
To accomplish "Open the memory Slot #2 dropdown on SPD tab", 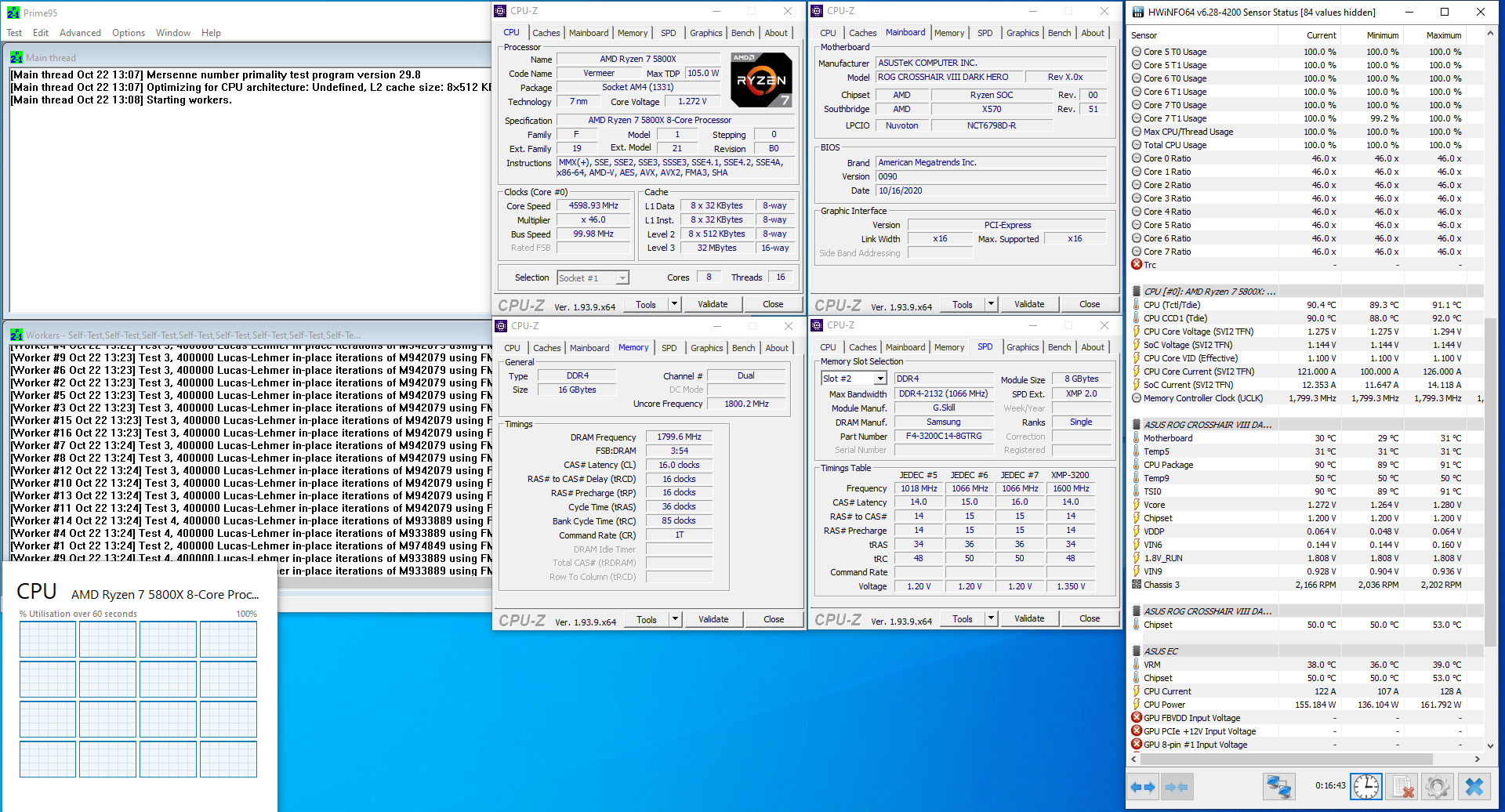I will (881, 378).
